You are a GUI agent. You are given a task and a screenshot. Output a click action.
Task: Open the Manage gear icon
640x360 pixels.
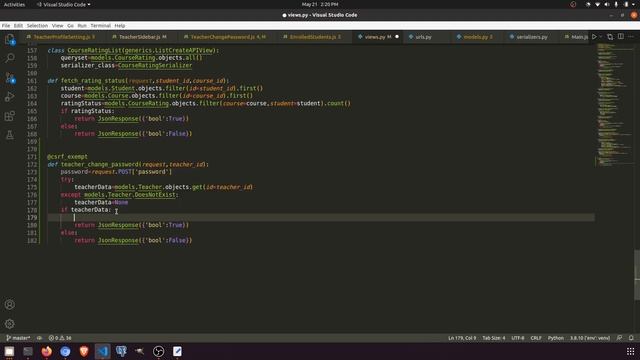coord(10,324)
